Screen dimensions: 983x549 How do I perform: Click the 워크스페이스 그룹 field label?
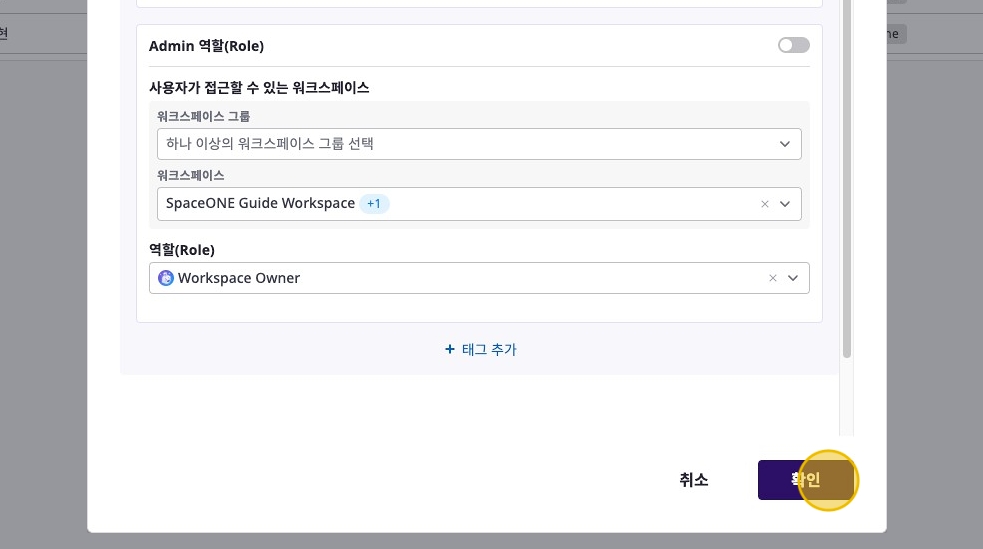204,117
